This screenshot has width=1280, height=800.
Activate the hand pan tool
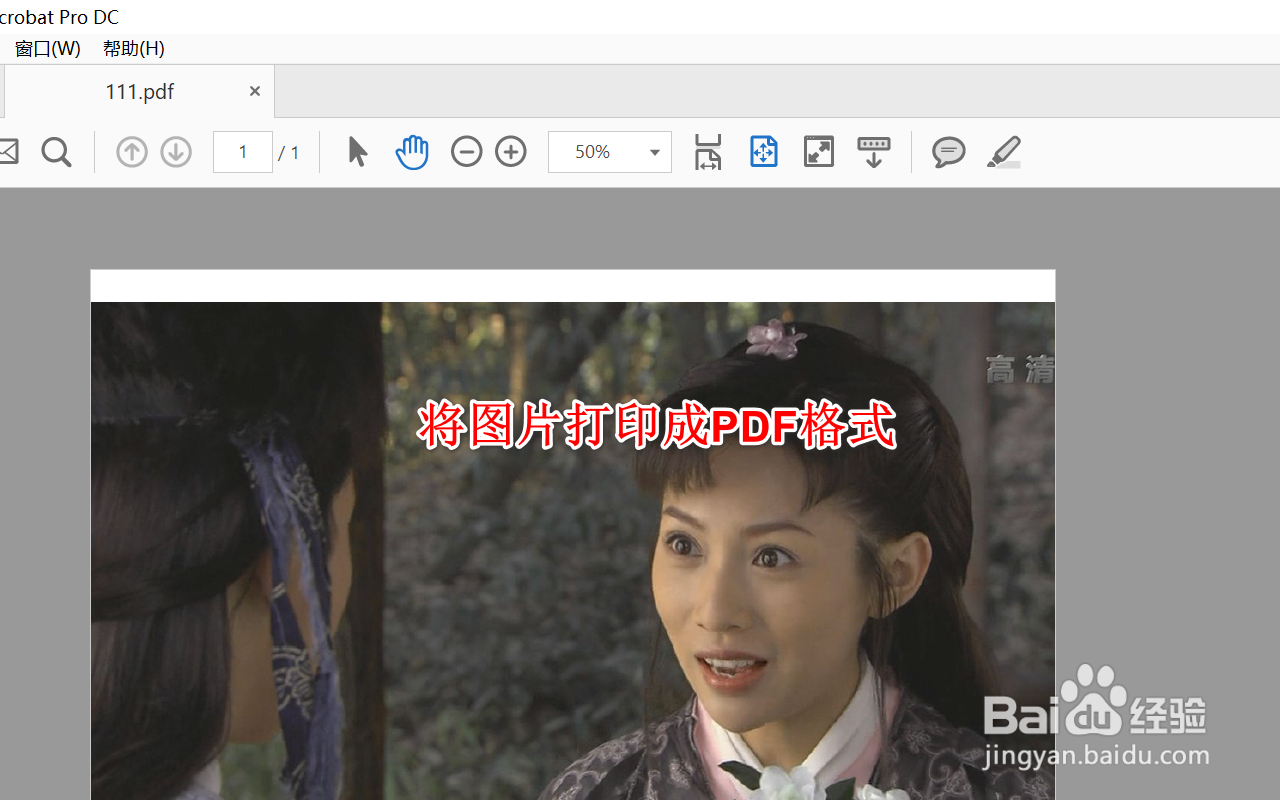click(x=411, y=152)
